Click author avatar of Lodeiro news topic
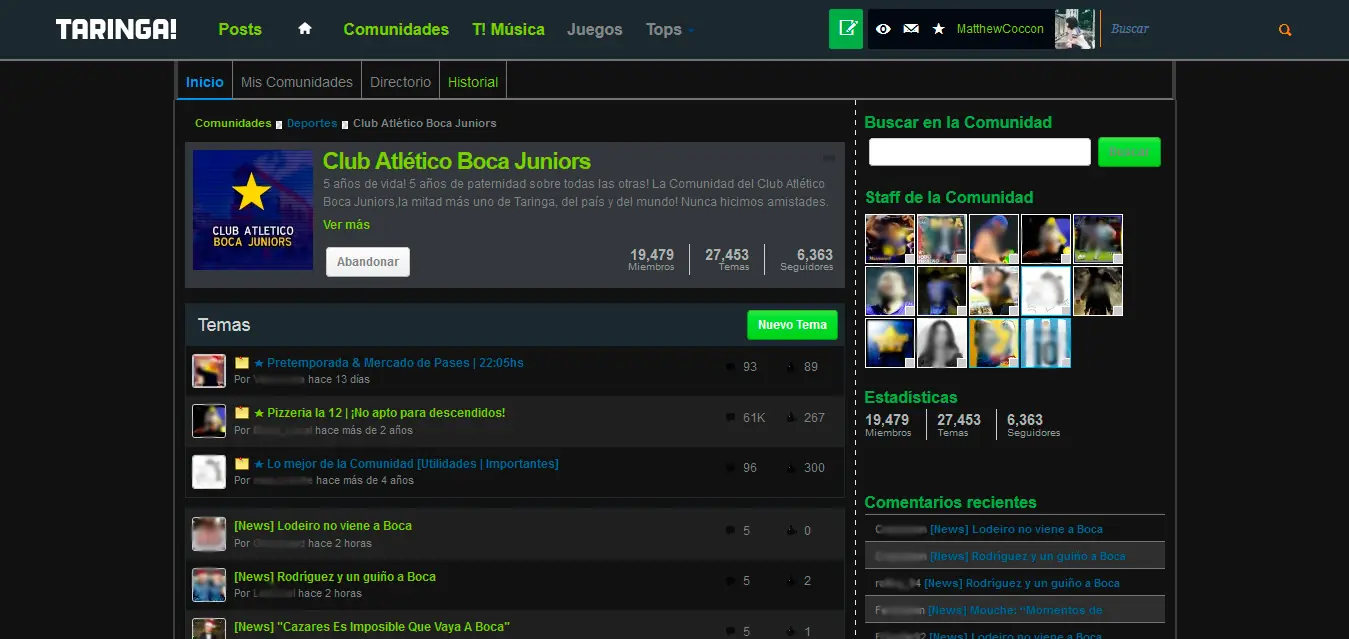Screen dimensions: 1349x639 click(209, 534)
